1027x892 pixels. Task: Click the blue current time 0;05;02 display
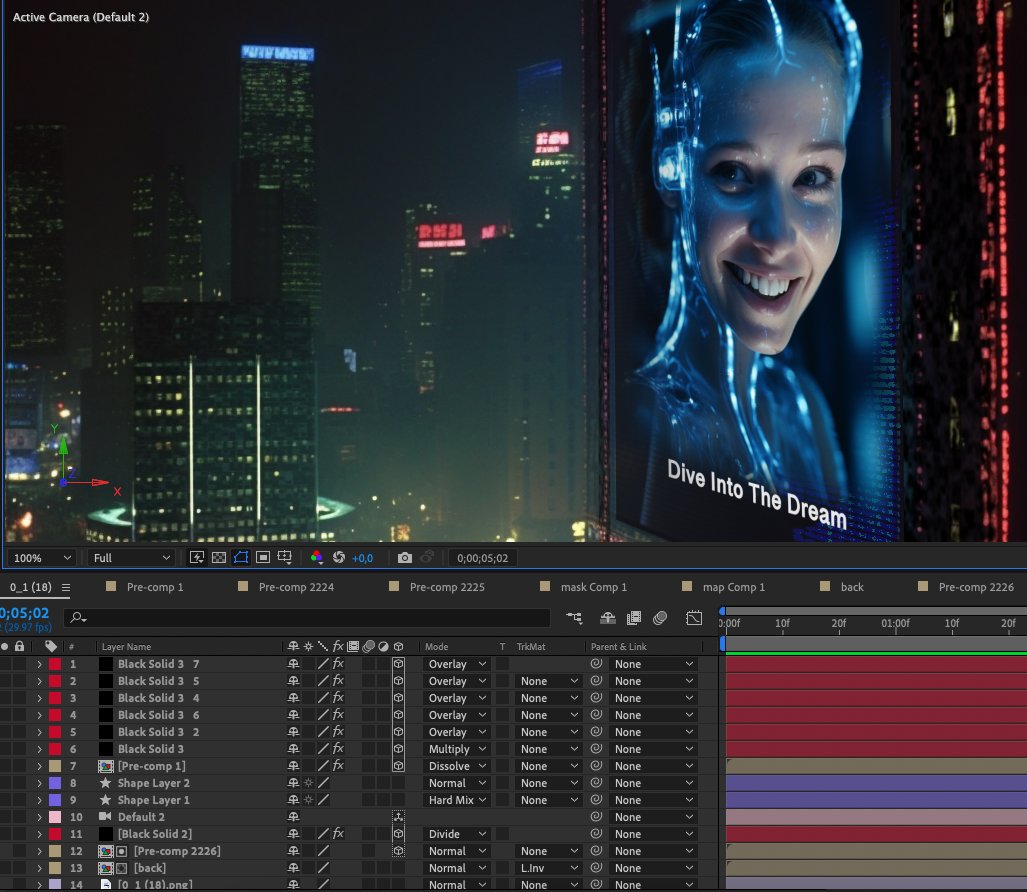click(x=25, y=613)
